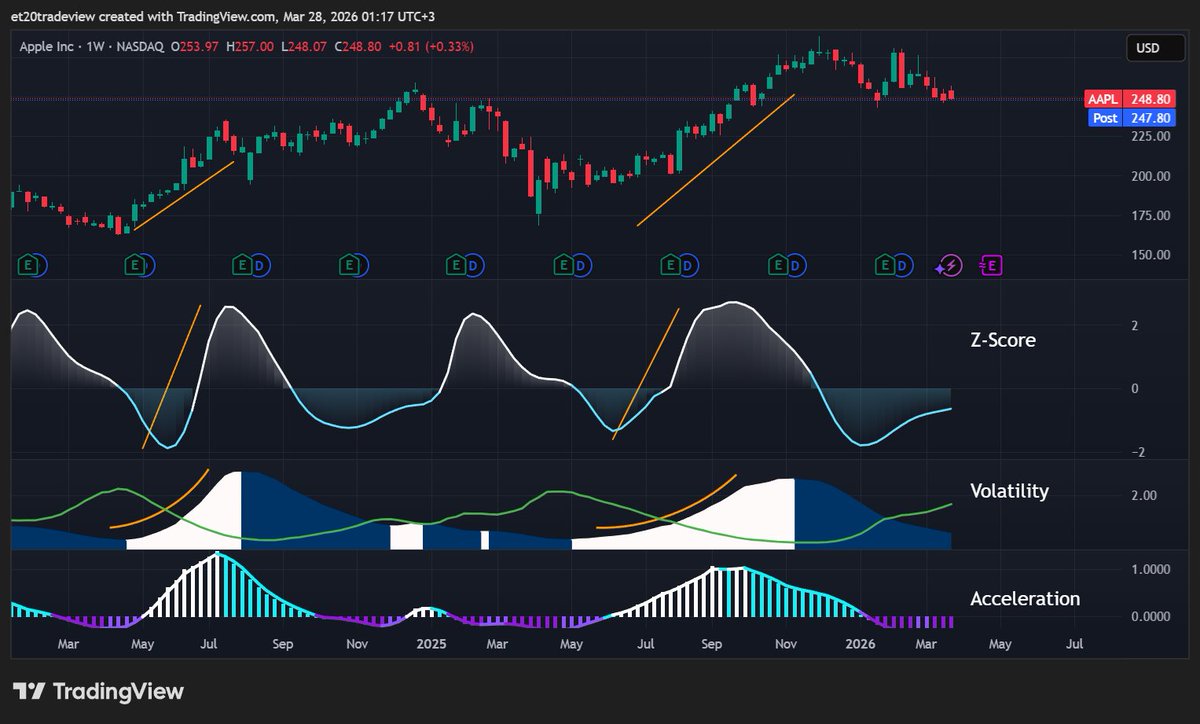Click the 175.00 price axis label

click(x=1150, y=215)
